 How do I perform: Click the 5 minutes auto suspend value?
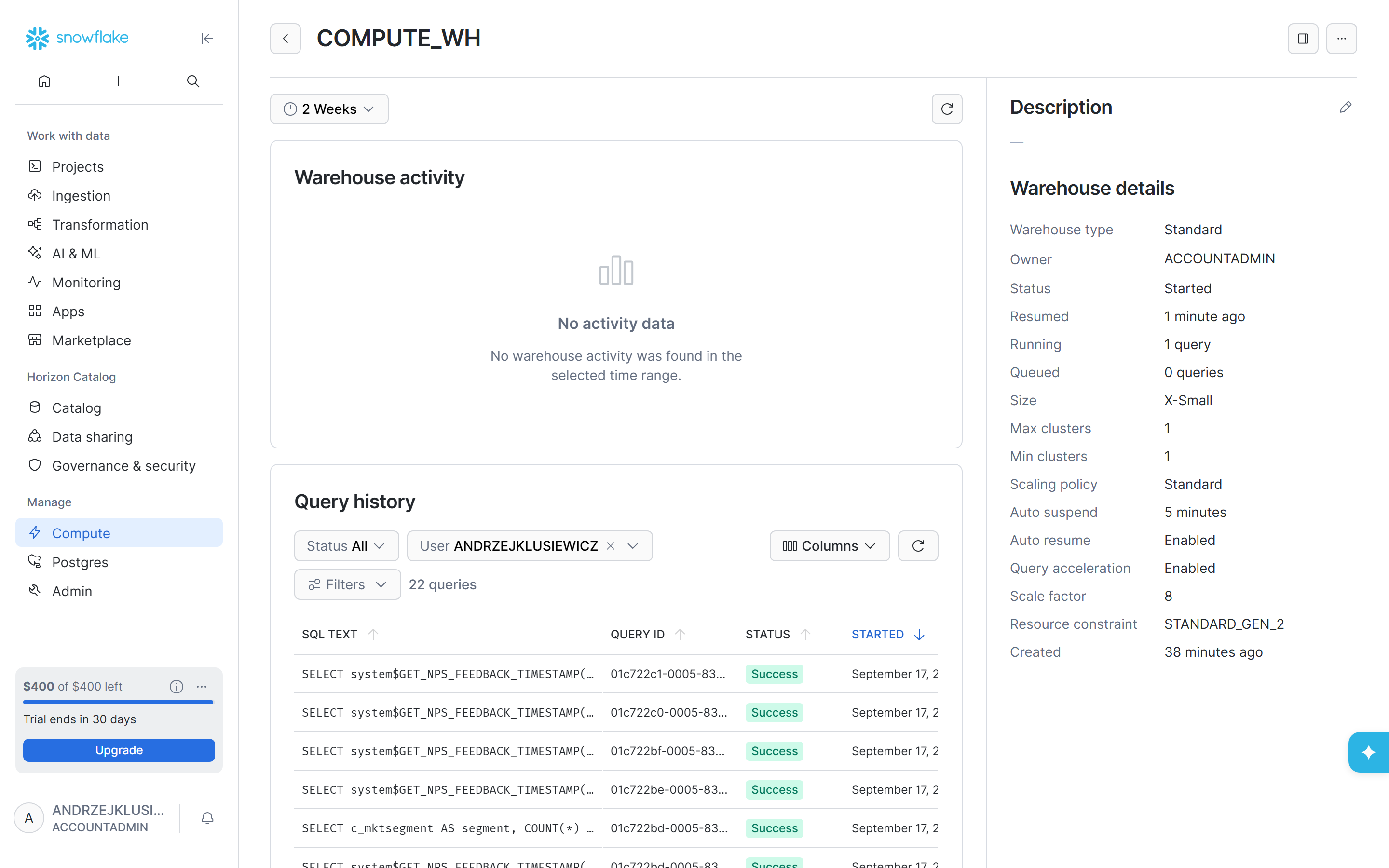coord(1195,512)
